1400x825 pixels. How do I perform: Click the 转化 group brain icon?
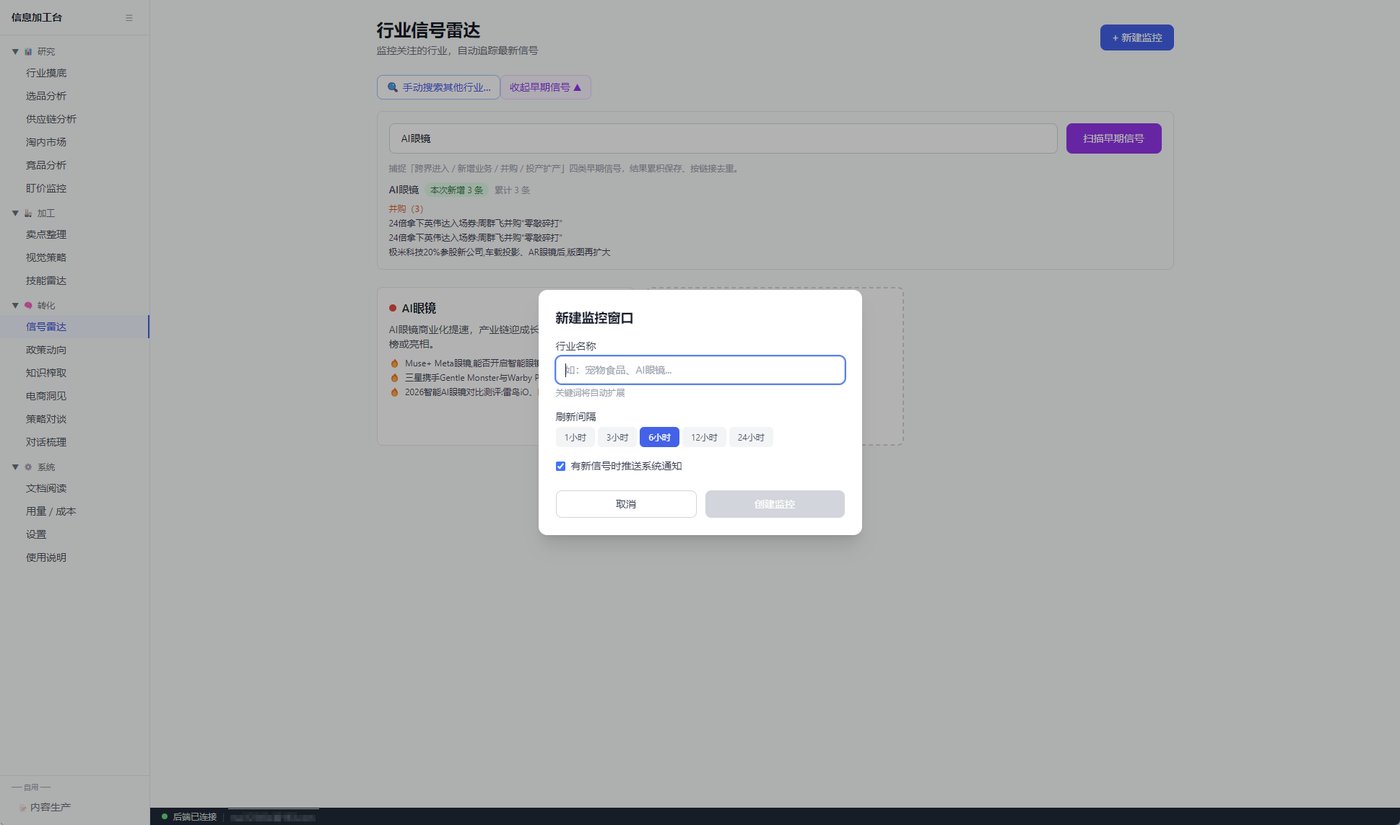(28, 305)
